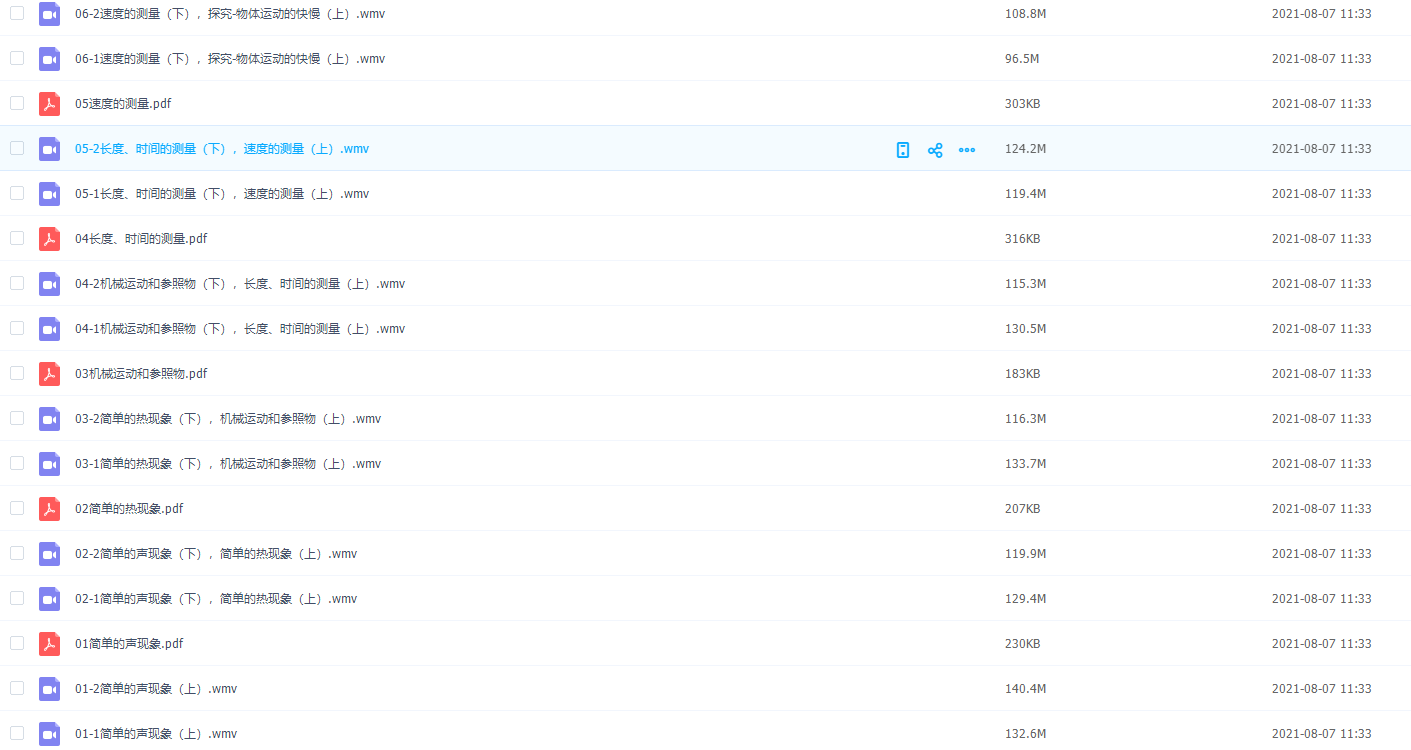Toggle the checkbox for the 05-1长度、时间的测量 video
The width and height of the screenshot is (1411, 750).
coord(17,193)
